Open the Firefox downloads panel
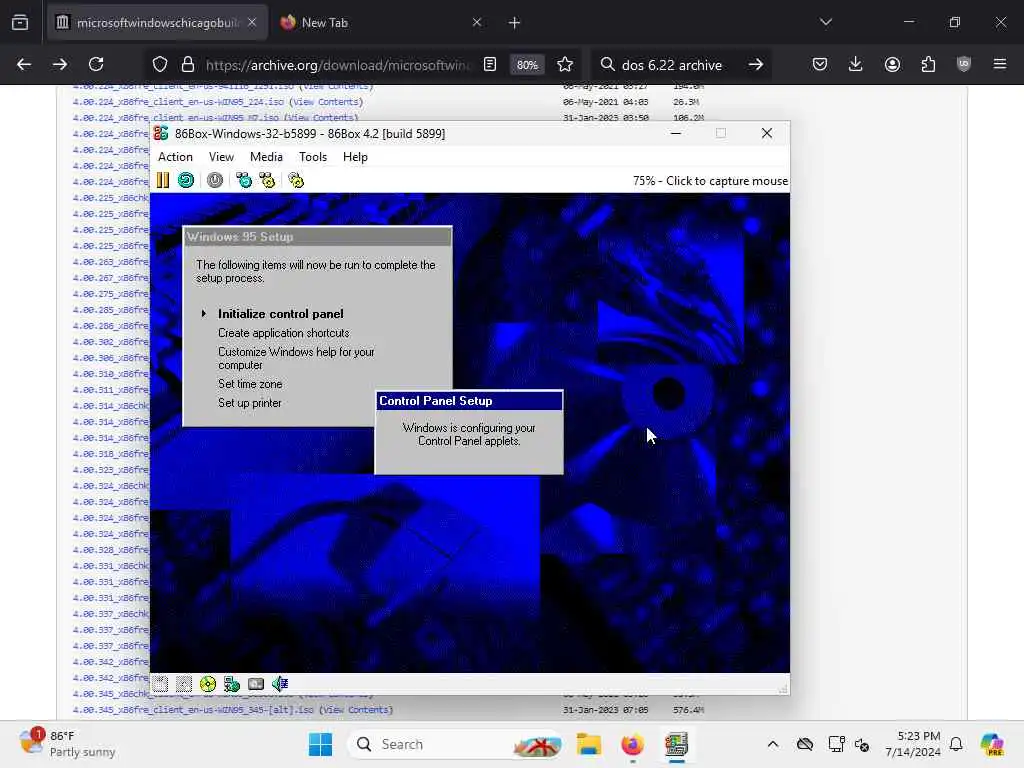 tap(856, 64)
